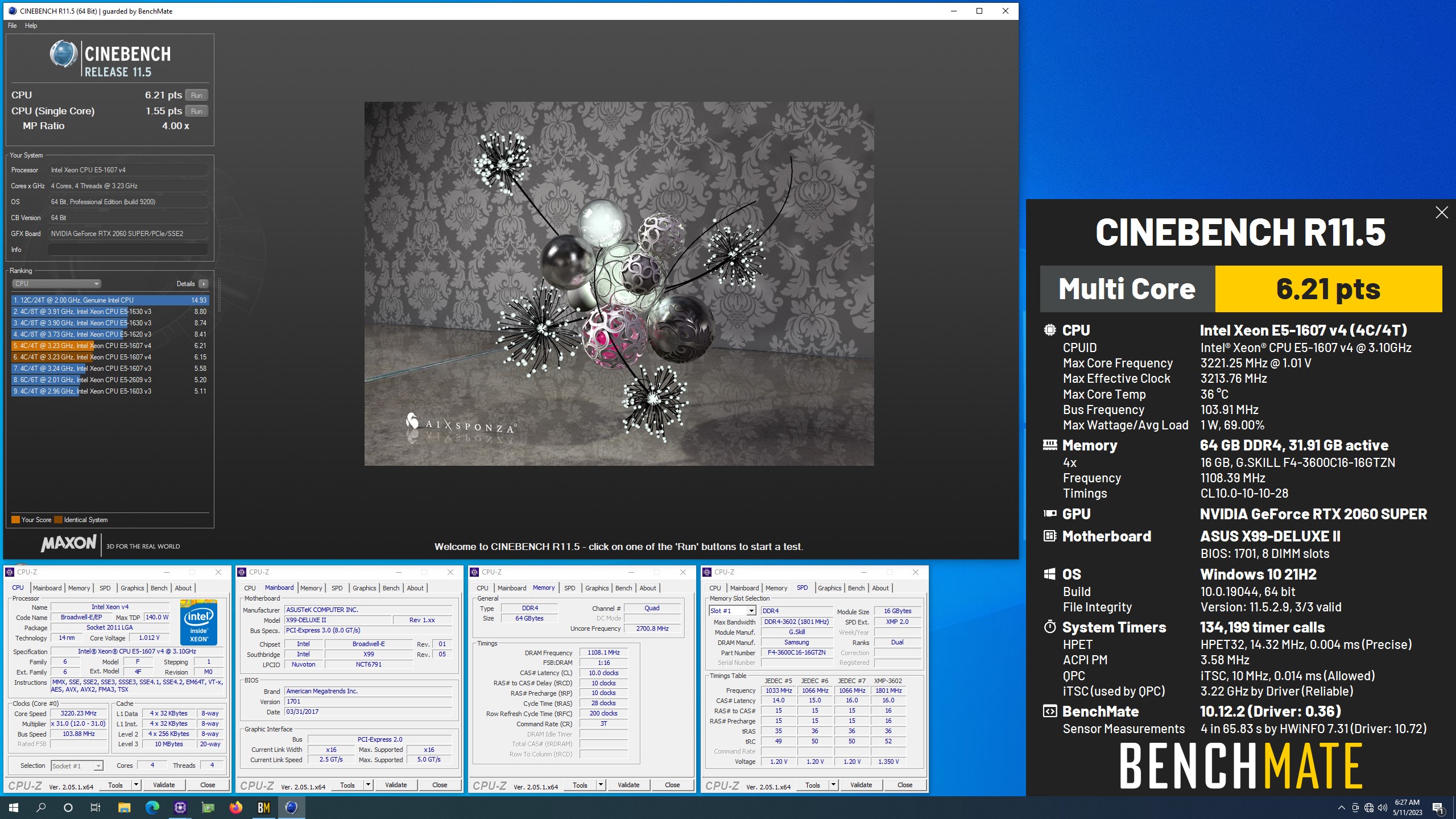Click the network globe tray icon

tap(1369, 808)
